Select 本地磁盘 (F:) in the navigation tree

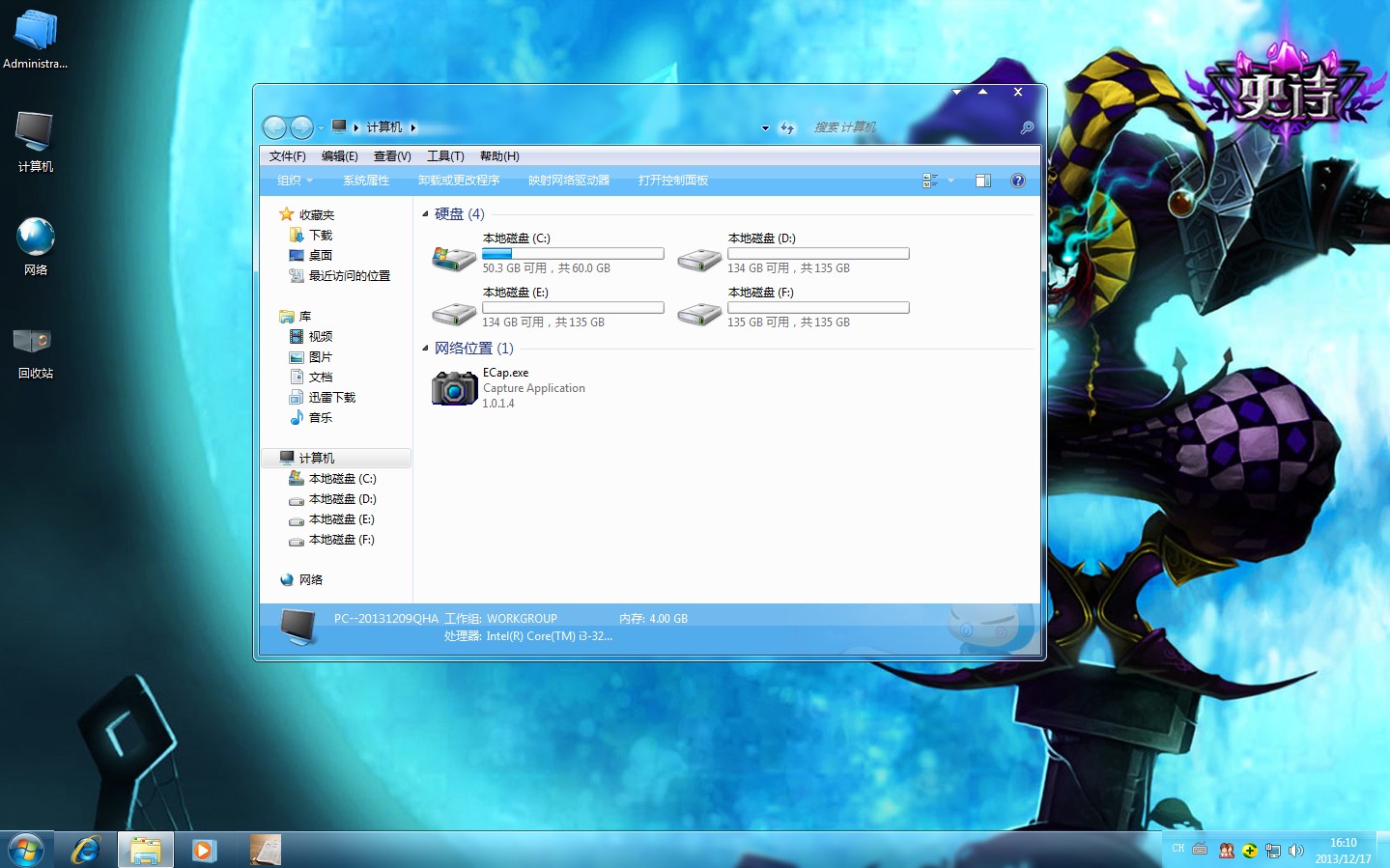tap(331, 540)
